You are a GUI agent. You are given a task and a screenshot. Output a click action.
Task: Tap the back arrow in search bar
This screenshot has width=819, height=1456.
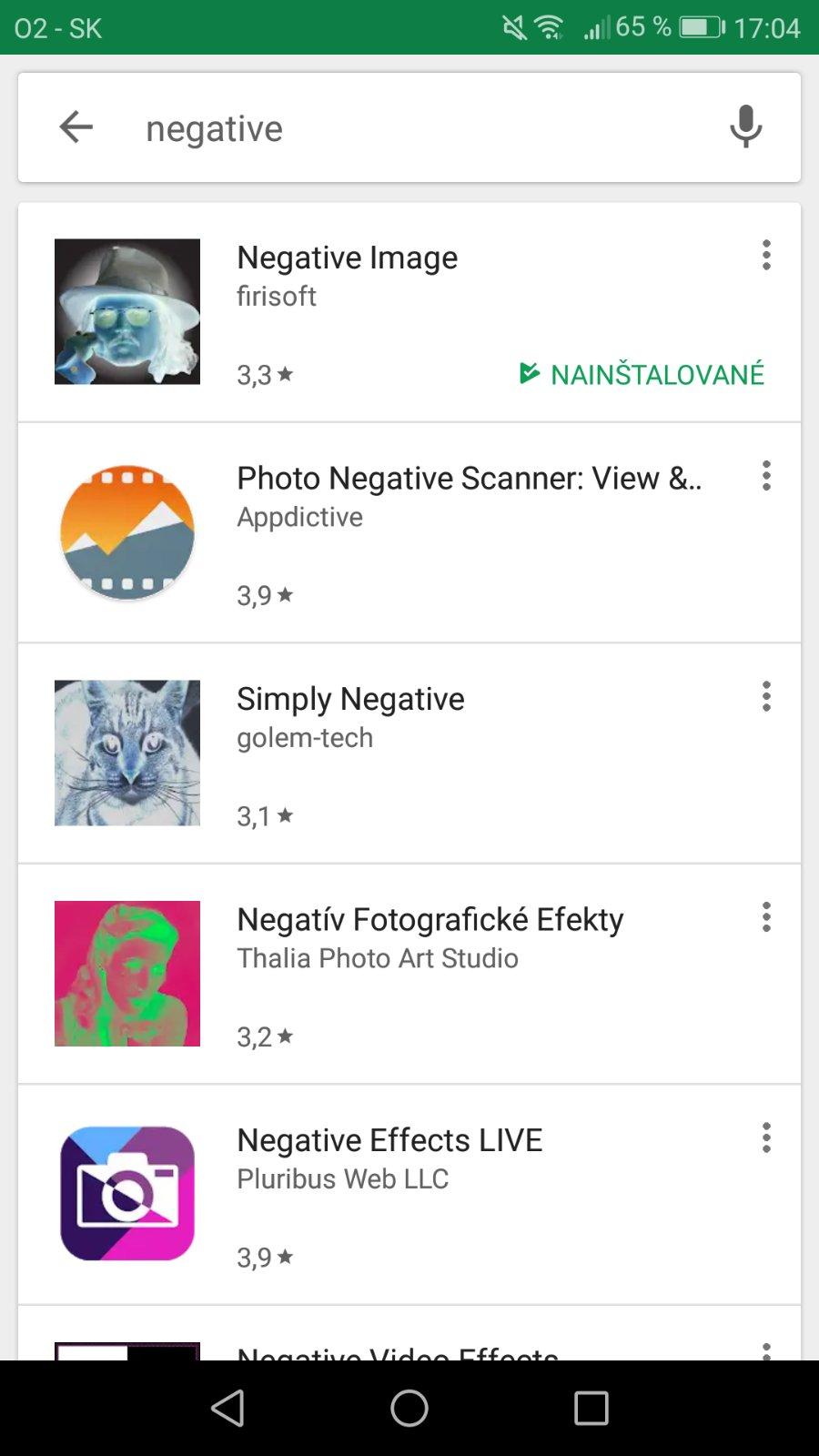76,127
